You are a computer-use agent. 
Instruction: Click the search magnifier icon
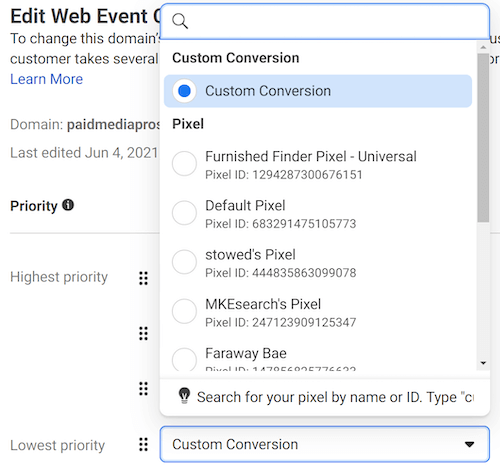180,21
